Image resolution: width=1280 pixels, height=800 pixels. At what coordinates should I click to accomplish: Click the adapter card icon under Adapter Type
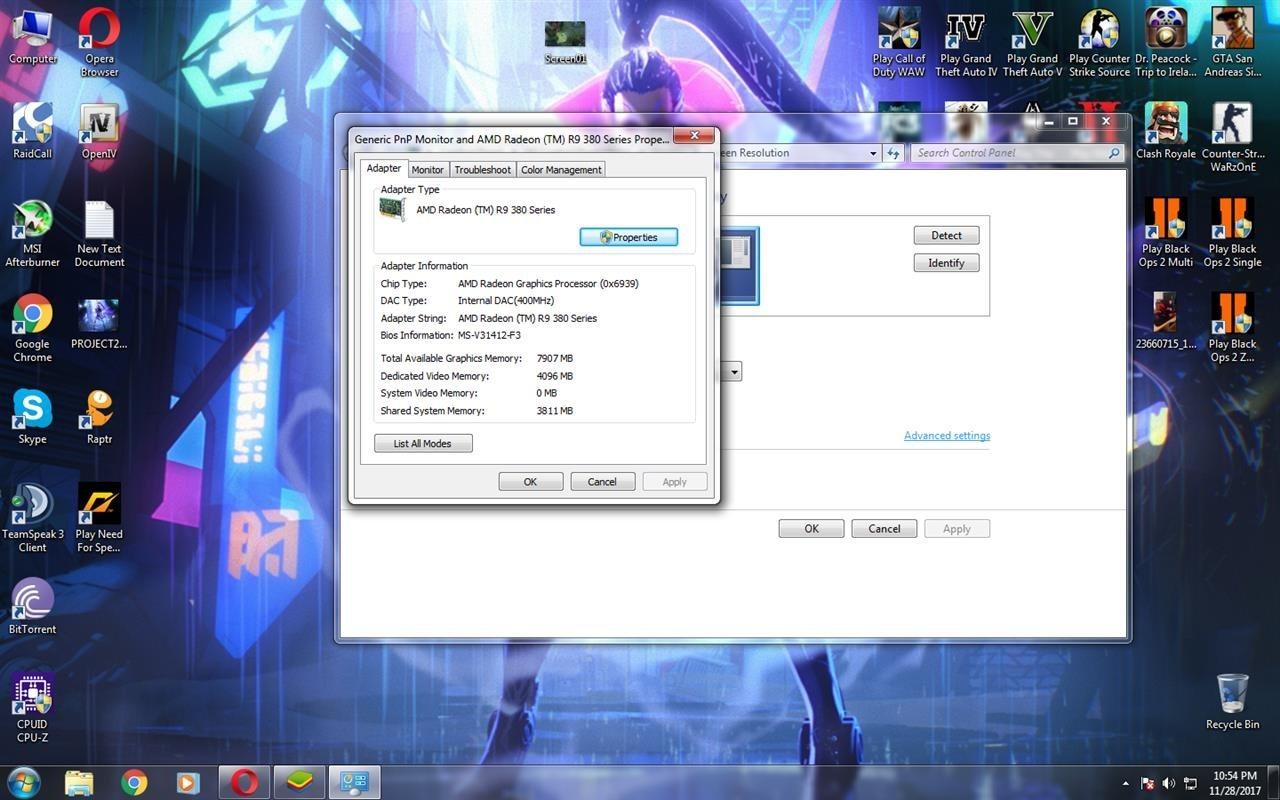click(x=392, y=209)
